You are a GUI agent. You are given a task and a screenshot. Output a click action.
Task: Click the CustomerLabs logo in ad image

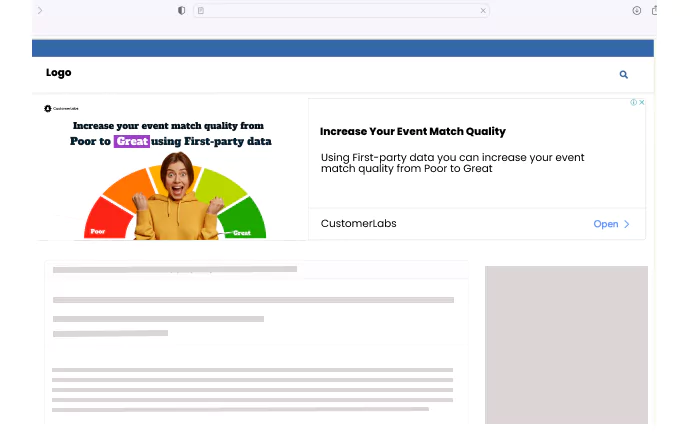click(61, 108)
